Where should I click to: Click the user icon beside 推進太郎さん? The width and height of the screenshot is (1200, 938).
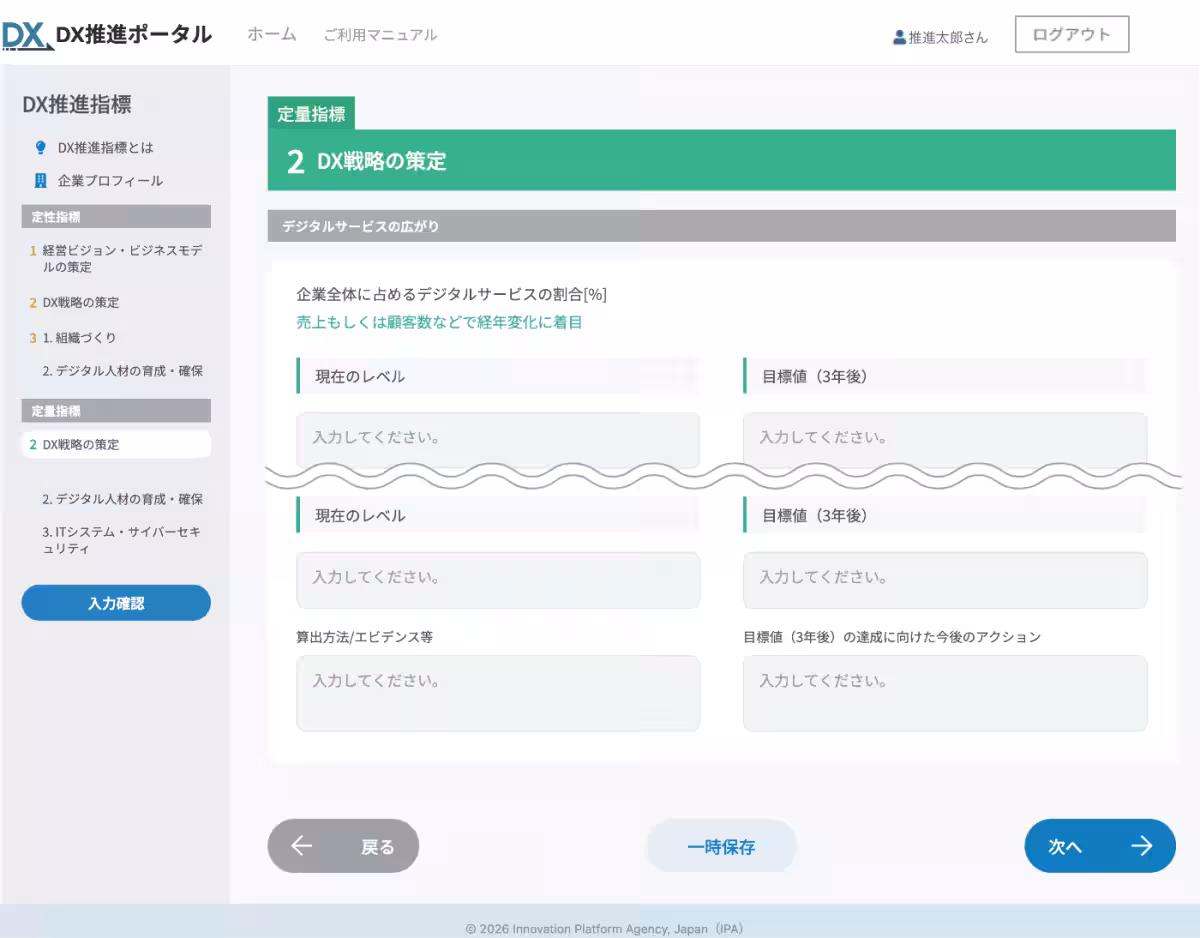point(899,37)
